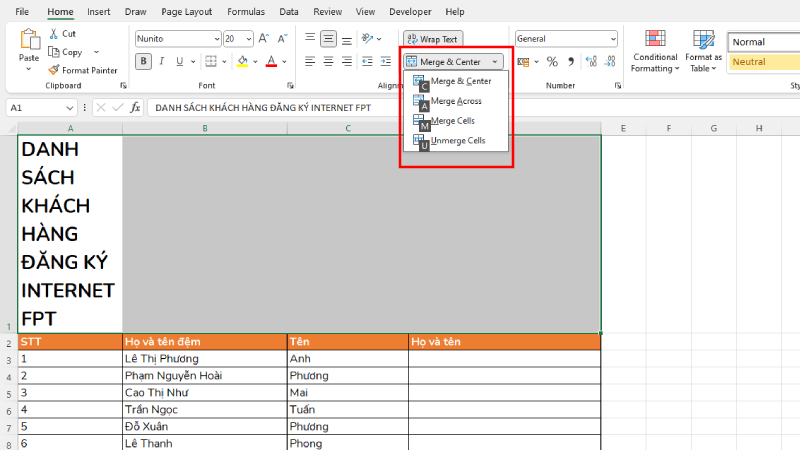Click cell containing Lê Thị Phương

click(204, 358)
